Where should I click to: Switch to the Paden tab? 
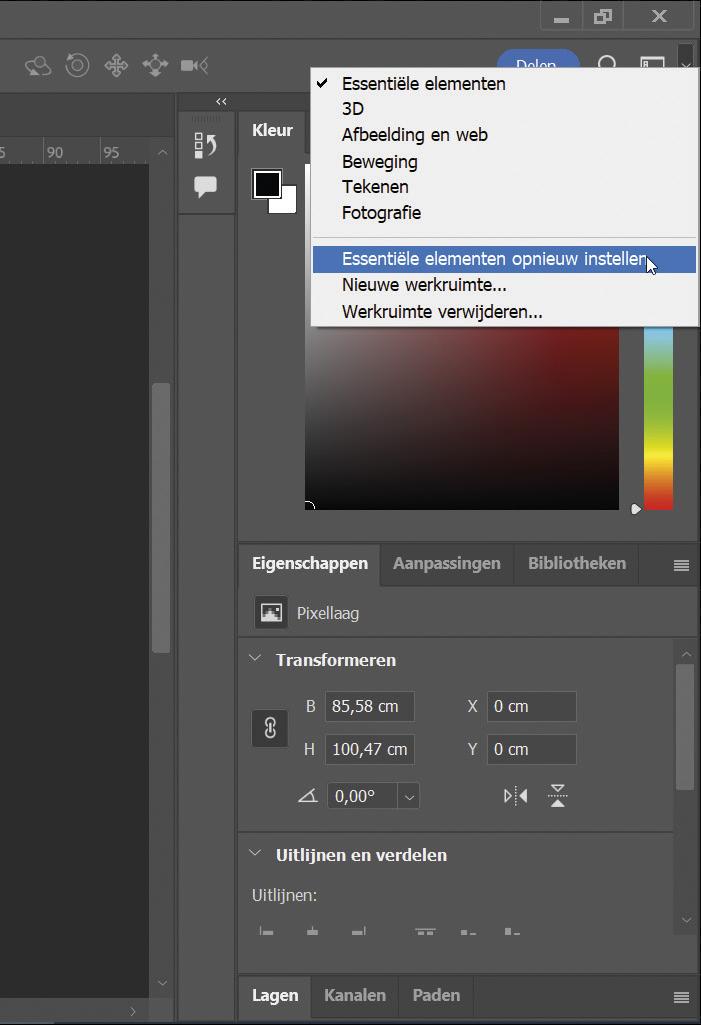(x=436, y=996)
